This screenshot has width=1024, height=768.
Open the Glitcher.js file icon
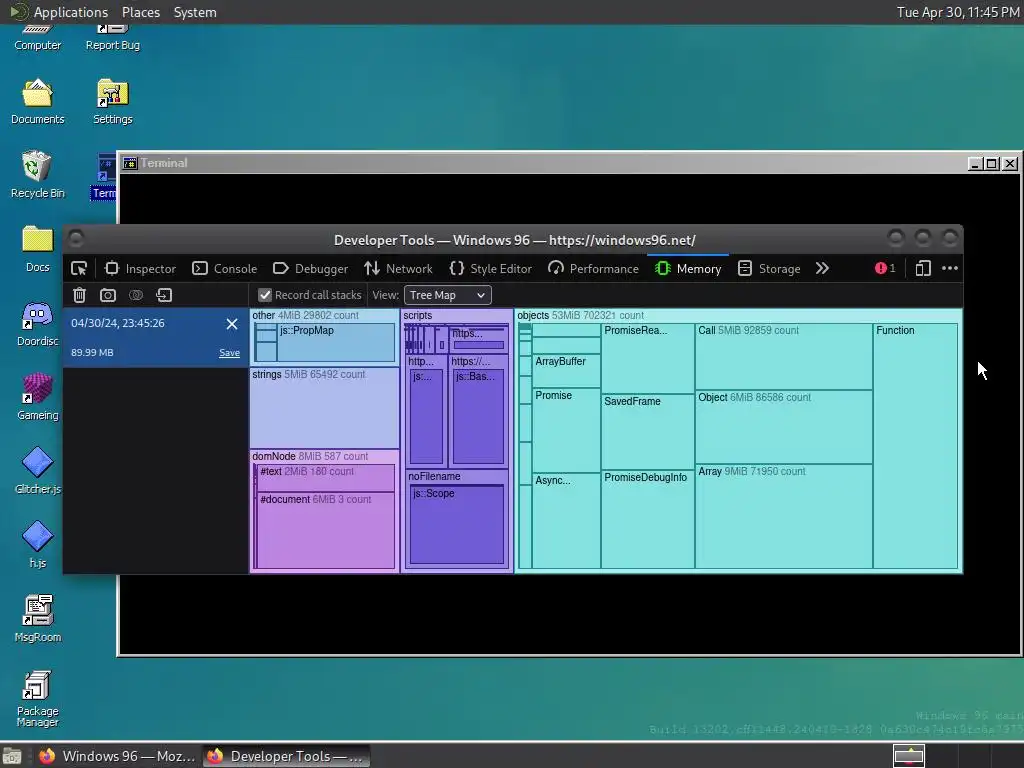pos(37,470)
